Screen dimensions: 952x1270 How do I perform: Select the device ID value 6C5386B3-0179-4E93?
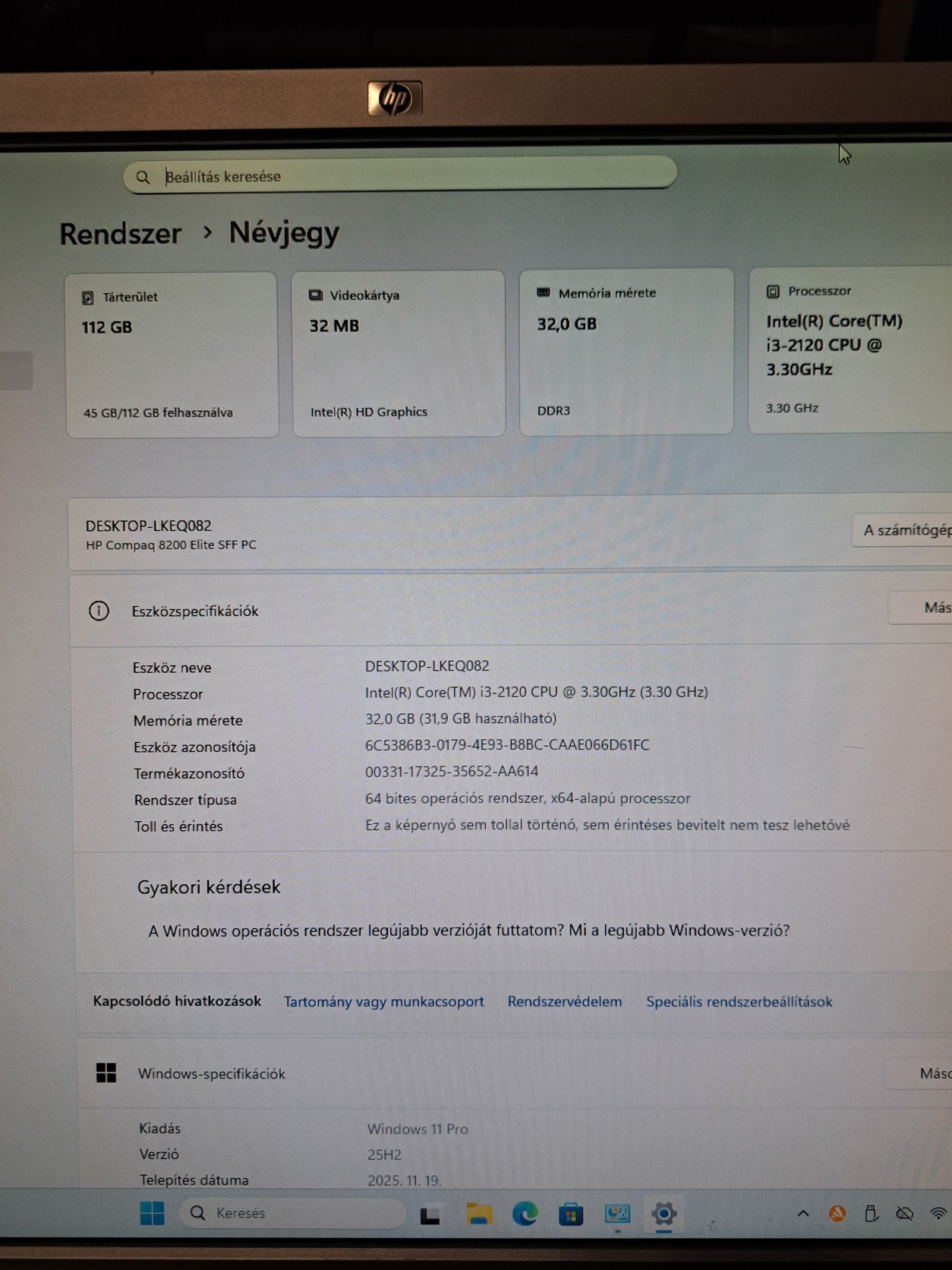point(507,745)
